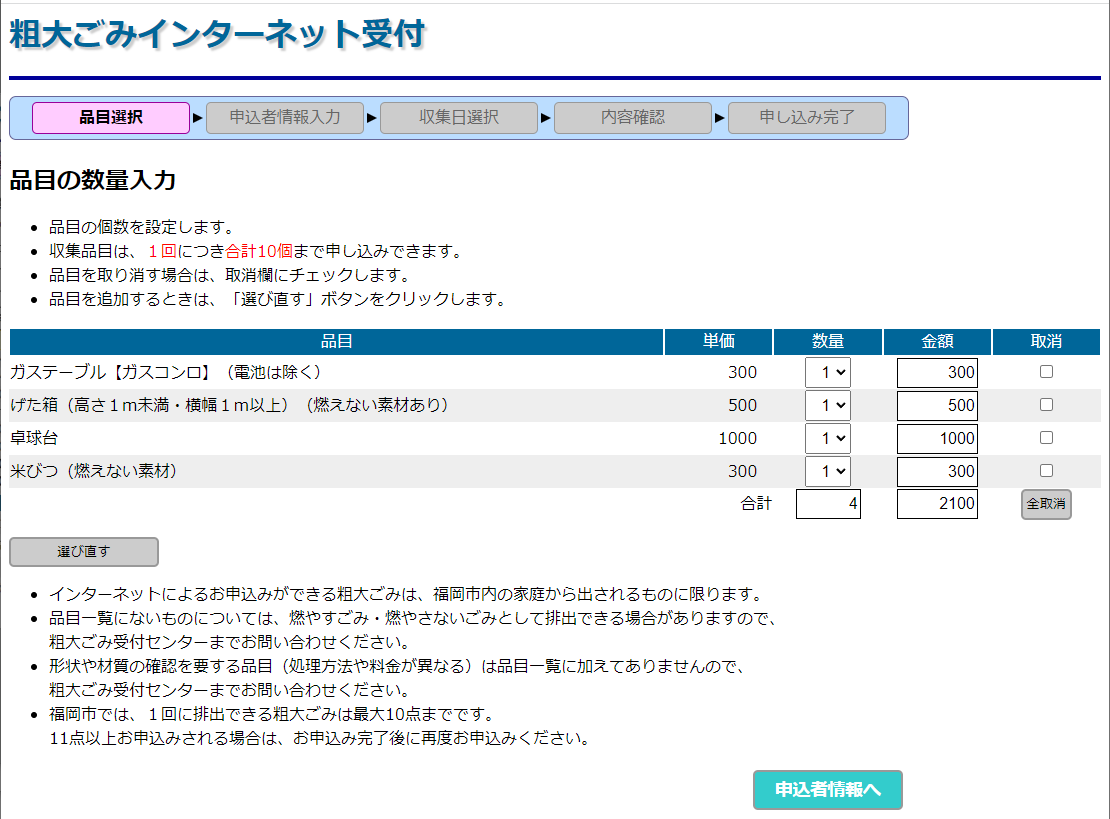The width and height of the screenshot is (1110, 819).
Task: Click the 選び直す button
Action: (x=84, y=551)
